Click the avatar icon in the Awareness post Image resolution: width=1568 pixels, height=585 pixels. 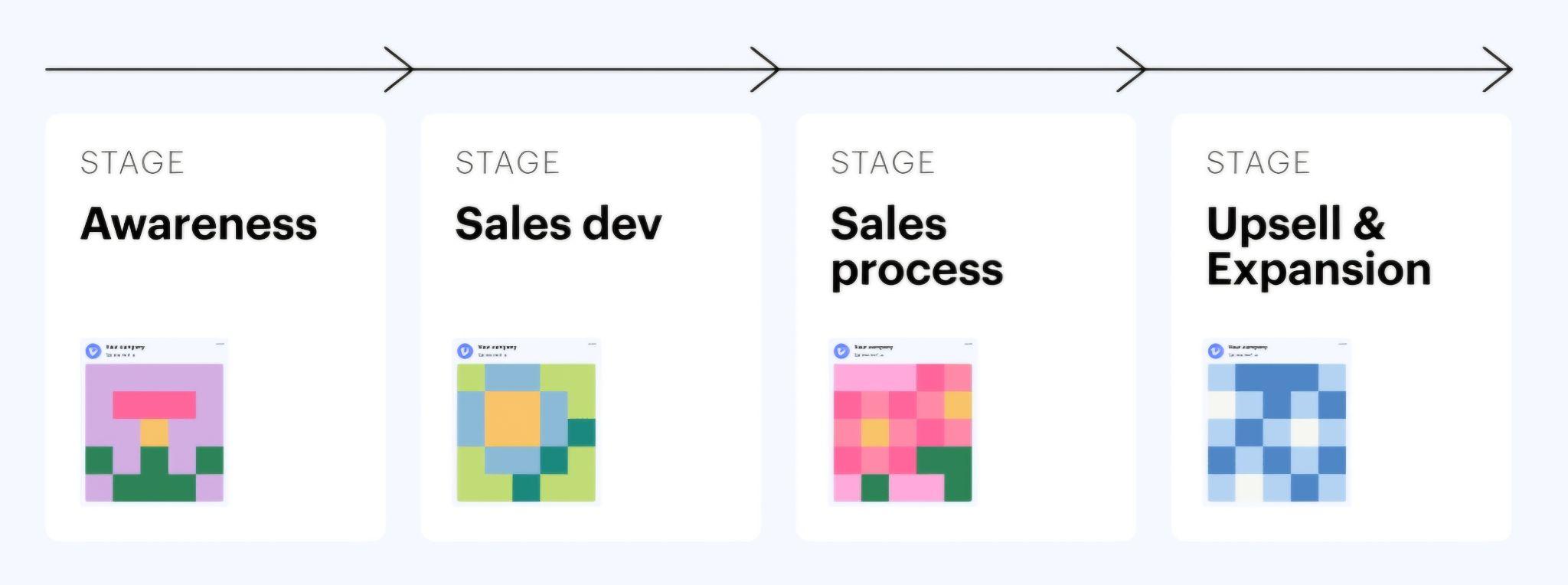[x=93, y=351]
